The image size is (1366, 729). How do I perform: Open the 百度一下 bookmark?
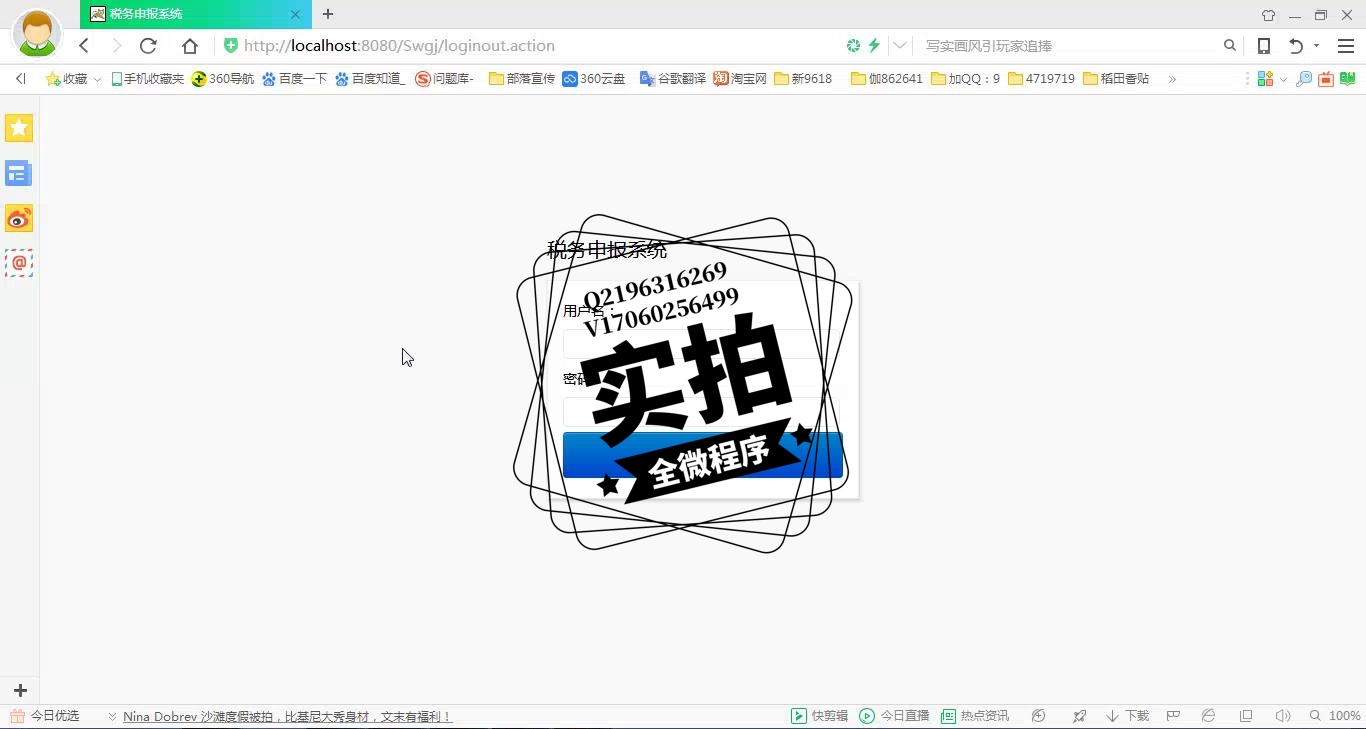tap(294, 79)
